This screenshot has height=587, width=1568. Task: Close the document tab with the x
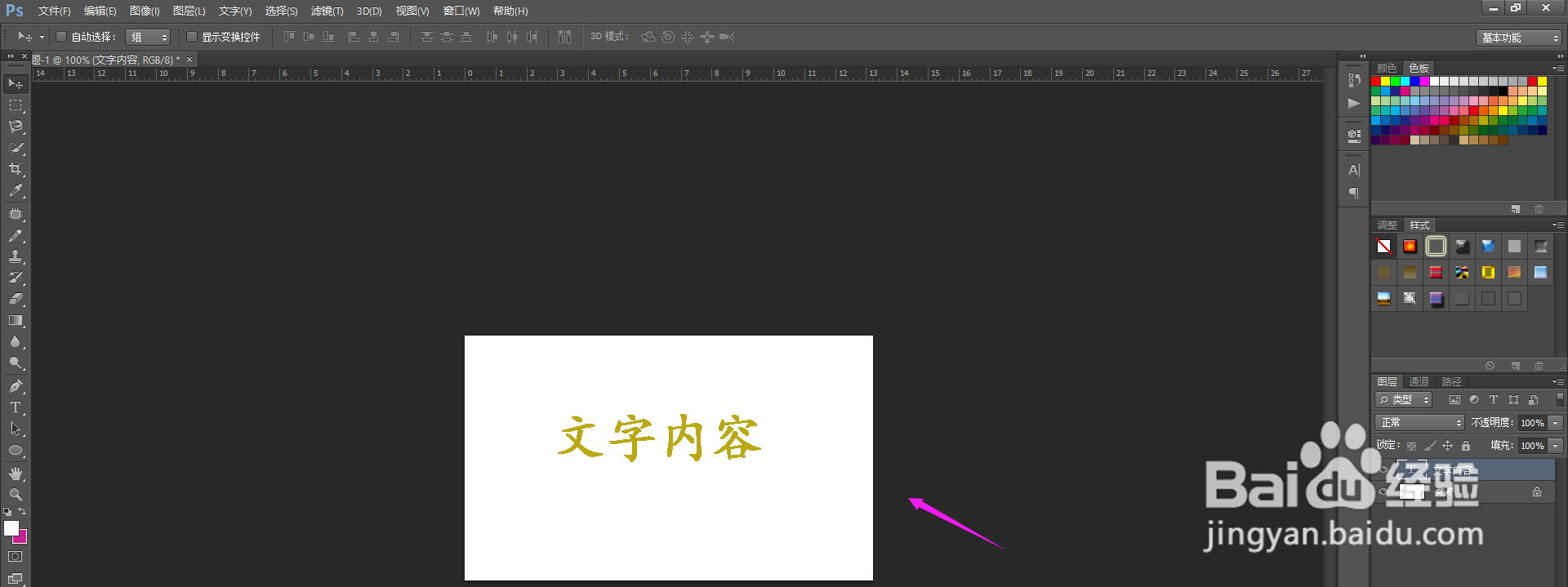189,60
